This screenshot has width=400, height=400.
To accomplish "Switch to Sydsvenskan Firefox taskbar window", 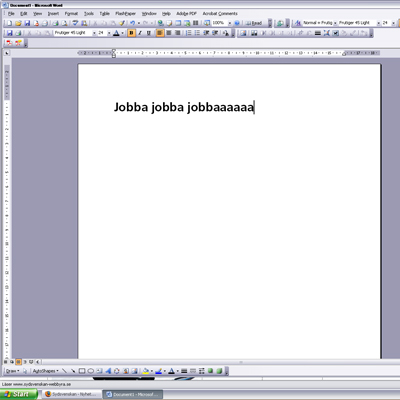I will pos(71,394).
